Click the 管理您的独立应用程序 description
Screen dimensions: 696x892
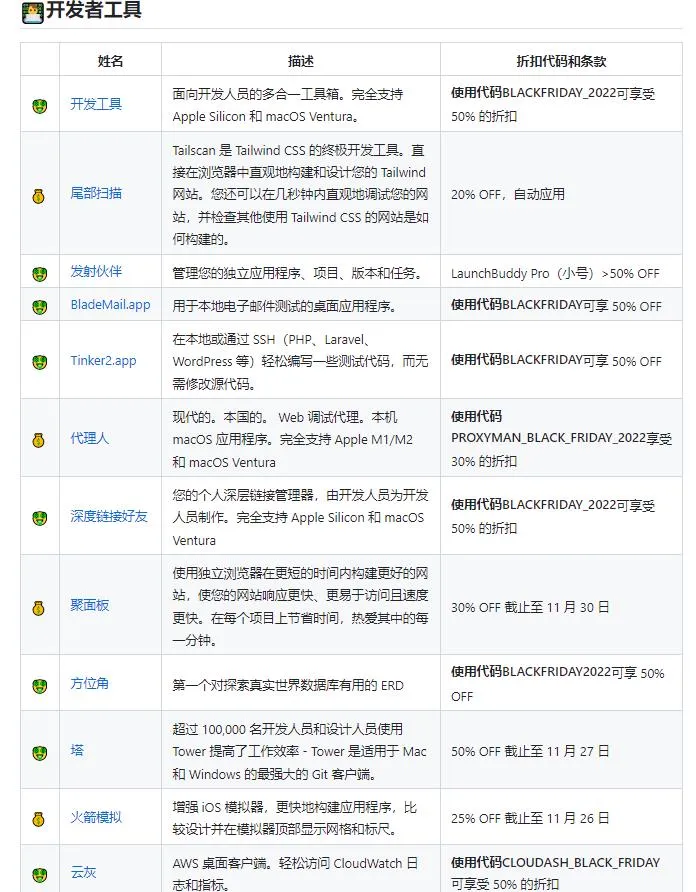click(x=299, y=274)
